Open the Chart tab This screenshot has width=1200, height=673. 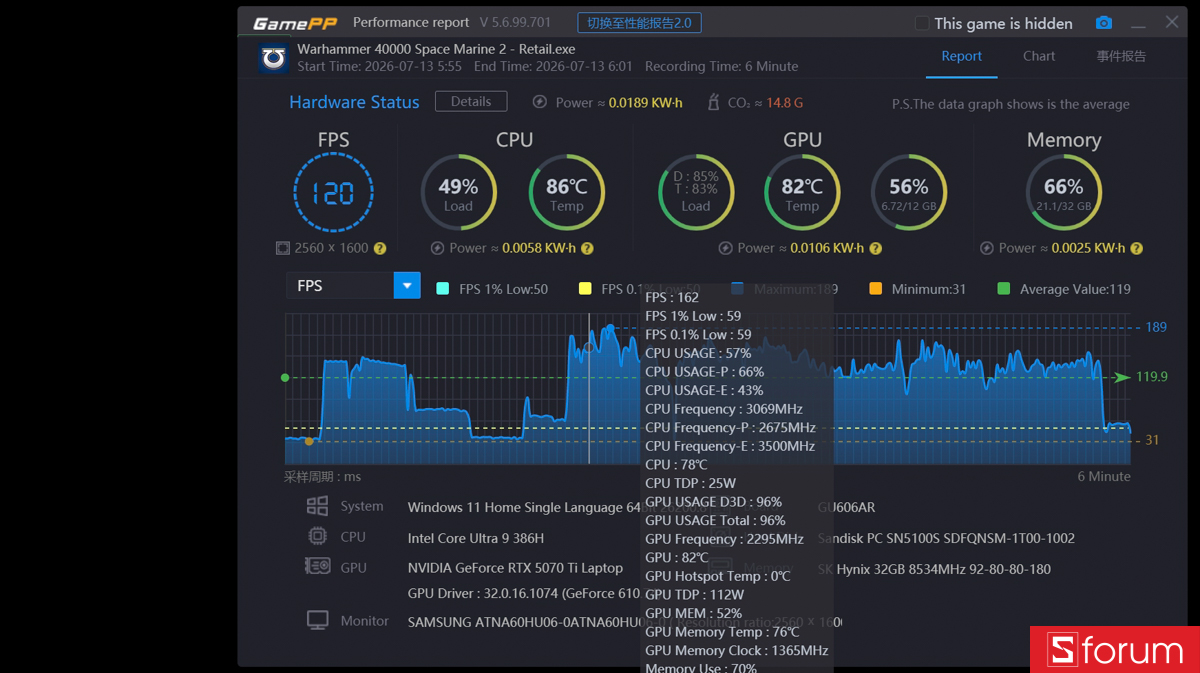point(1039,56)
